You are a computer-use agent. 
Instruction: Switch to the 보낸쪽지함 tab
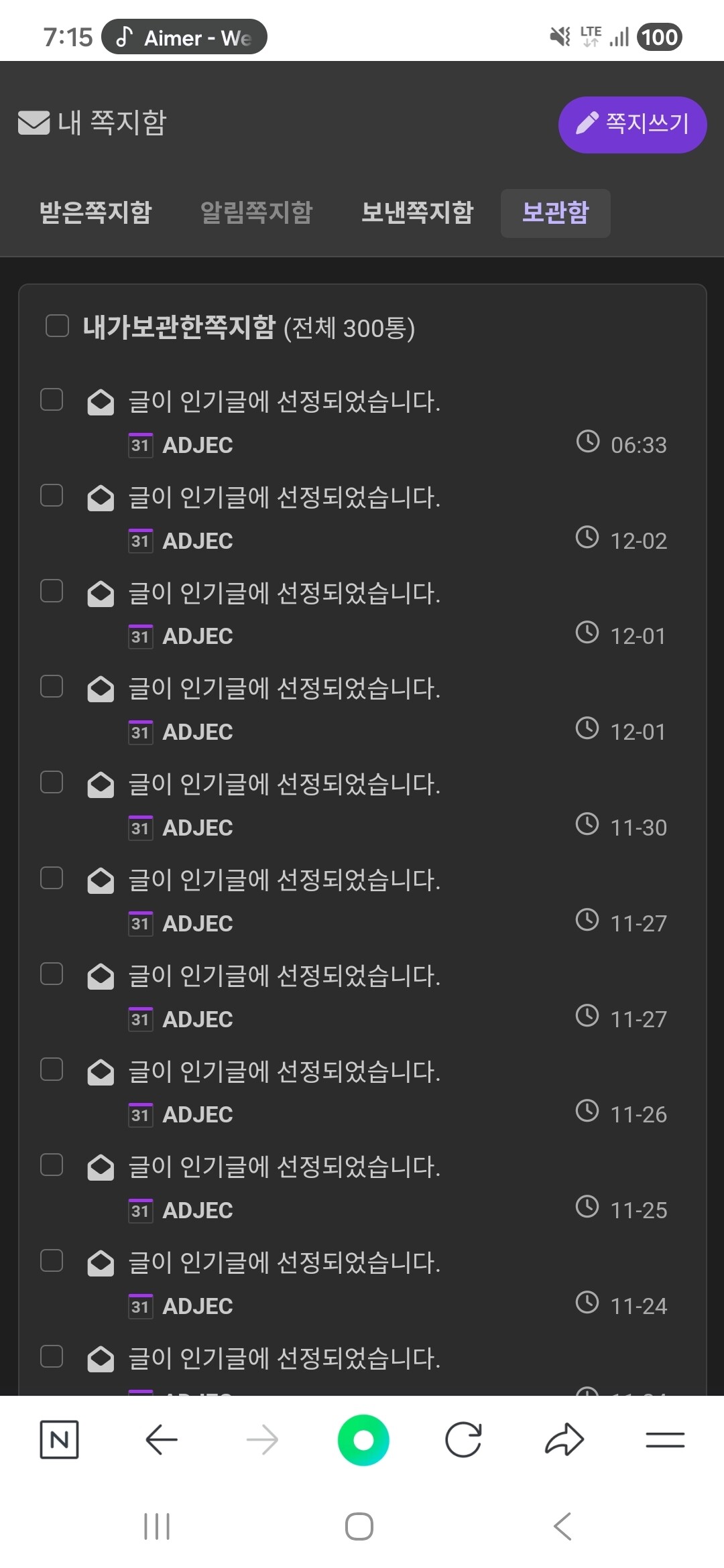pos(418,212)
